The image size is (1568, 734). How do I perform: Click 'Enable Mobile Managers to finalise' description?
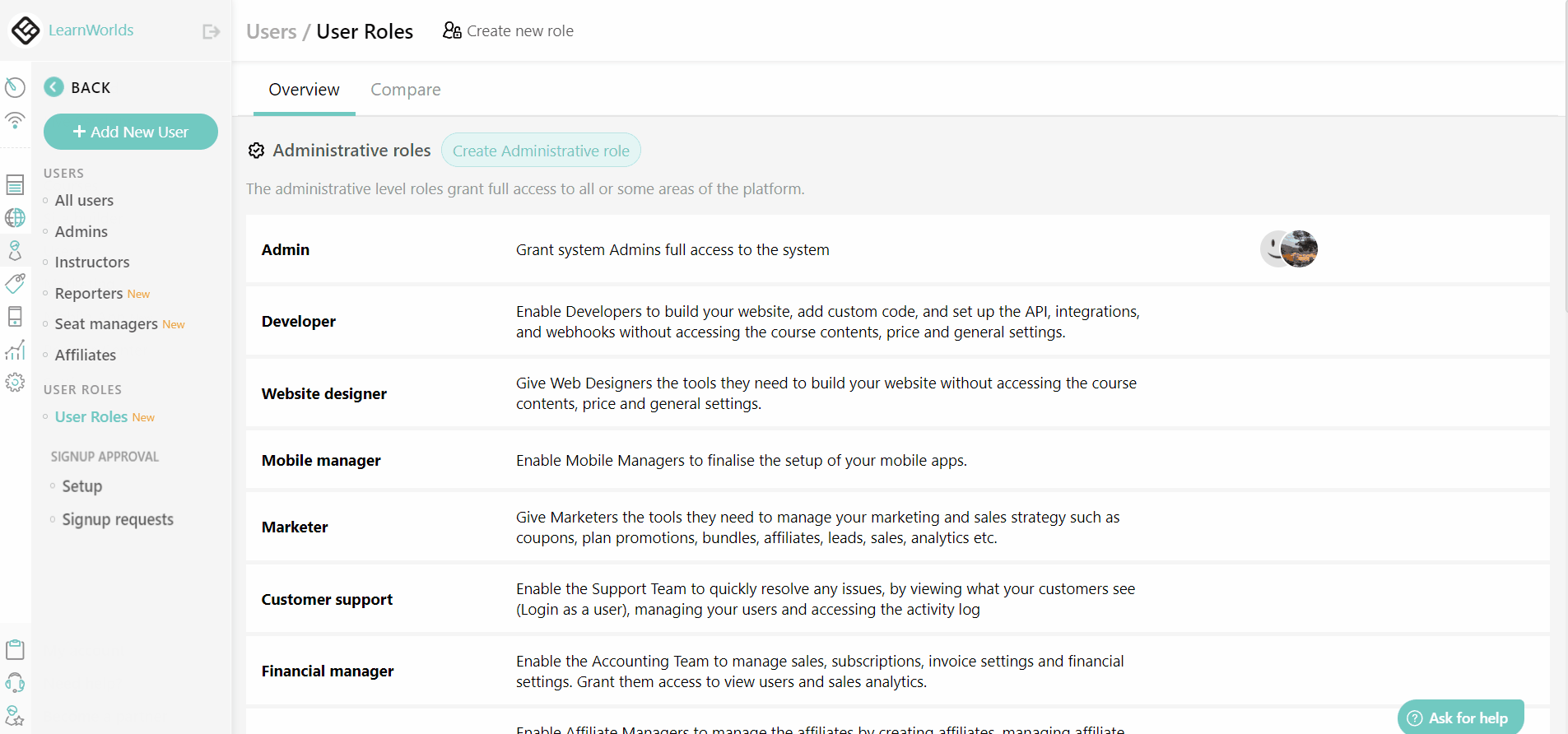click(x=742, y=461)
